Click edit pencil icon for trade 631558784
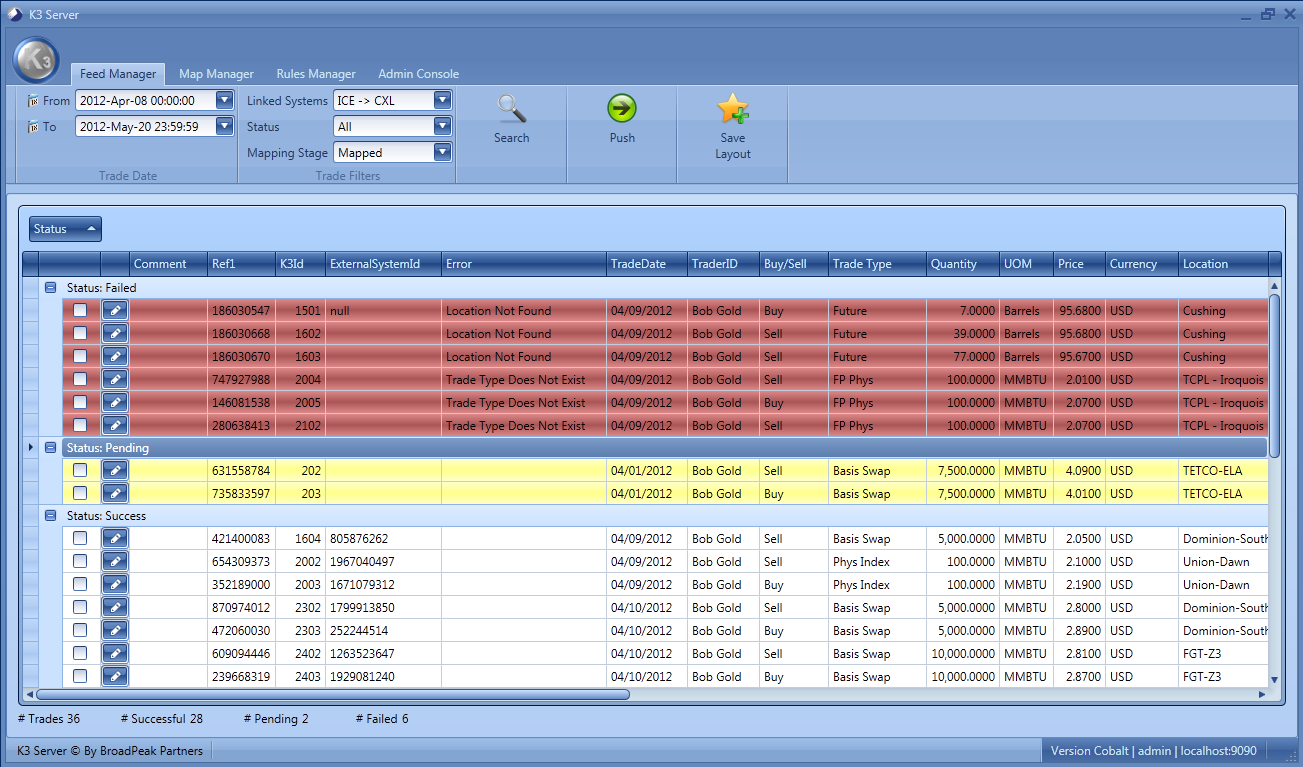Image resolution: width=1303 pixels, height=767 pixels. tap(115, 471)
